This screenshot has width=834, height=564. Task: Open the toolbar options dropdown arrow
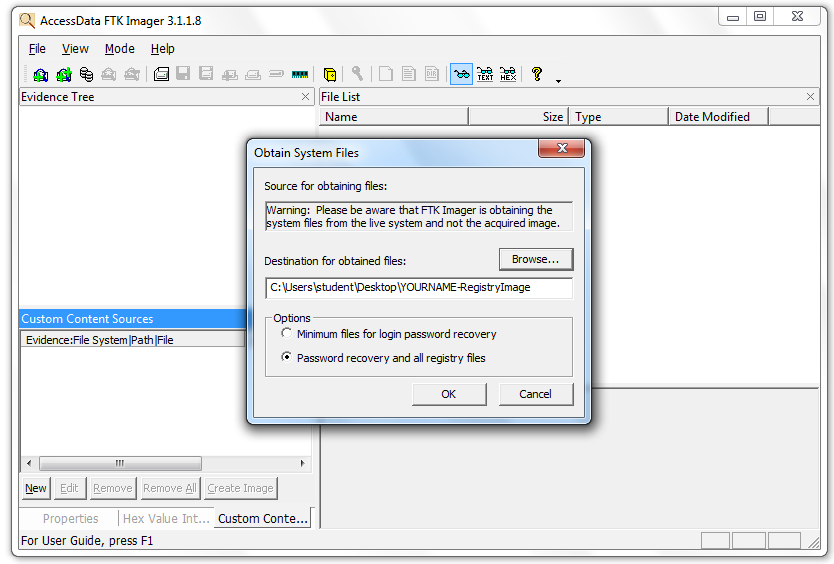point(558,81)
